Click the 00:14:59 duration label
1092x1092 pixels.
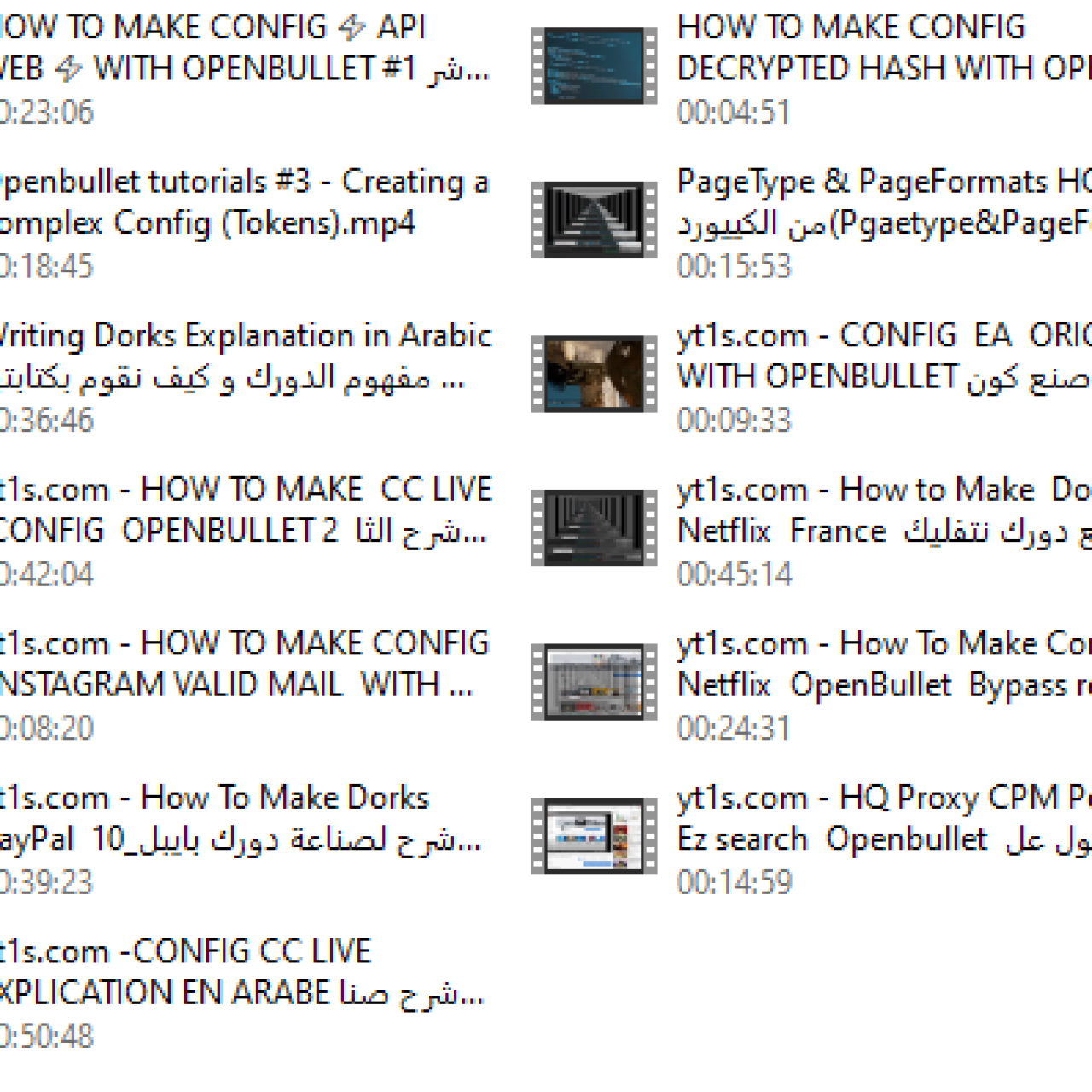click(x=734, y=883)
